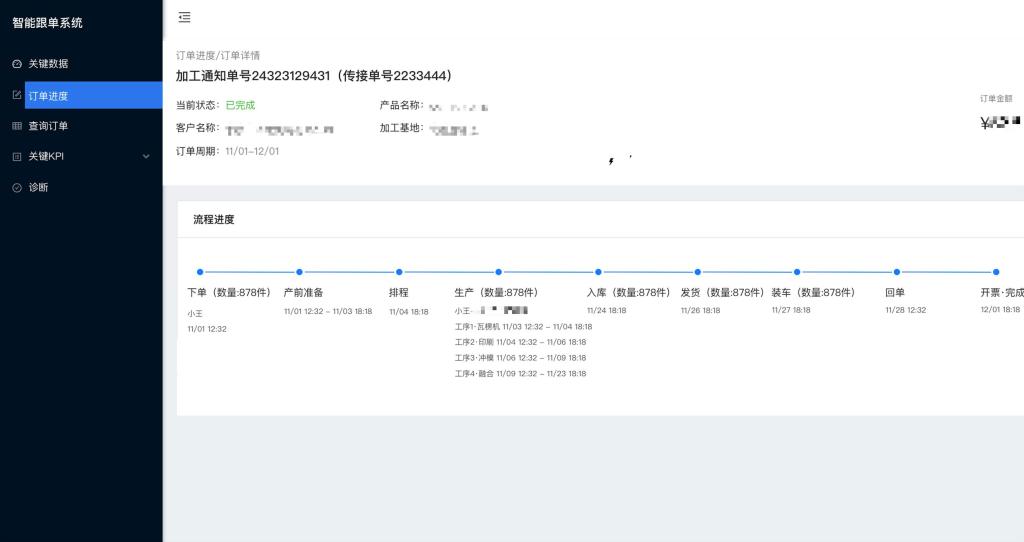This screenshot has width=1024, height=542.
Task: Click the 排程 step marker
Action: click(x=399, y=272)
